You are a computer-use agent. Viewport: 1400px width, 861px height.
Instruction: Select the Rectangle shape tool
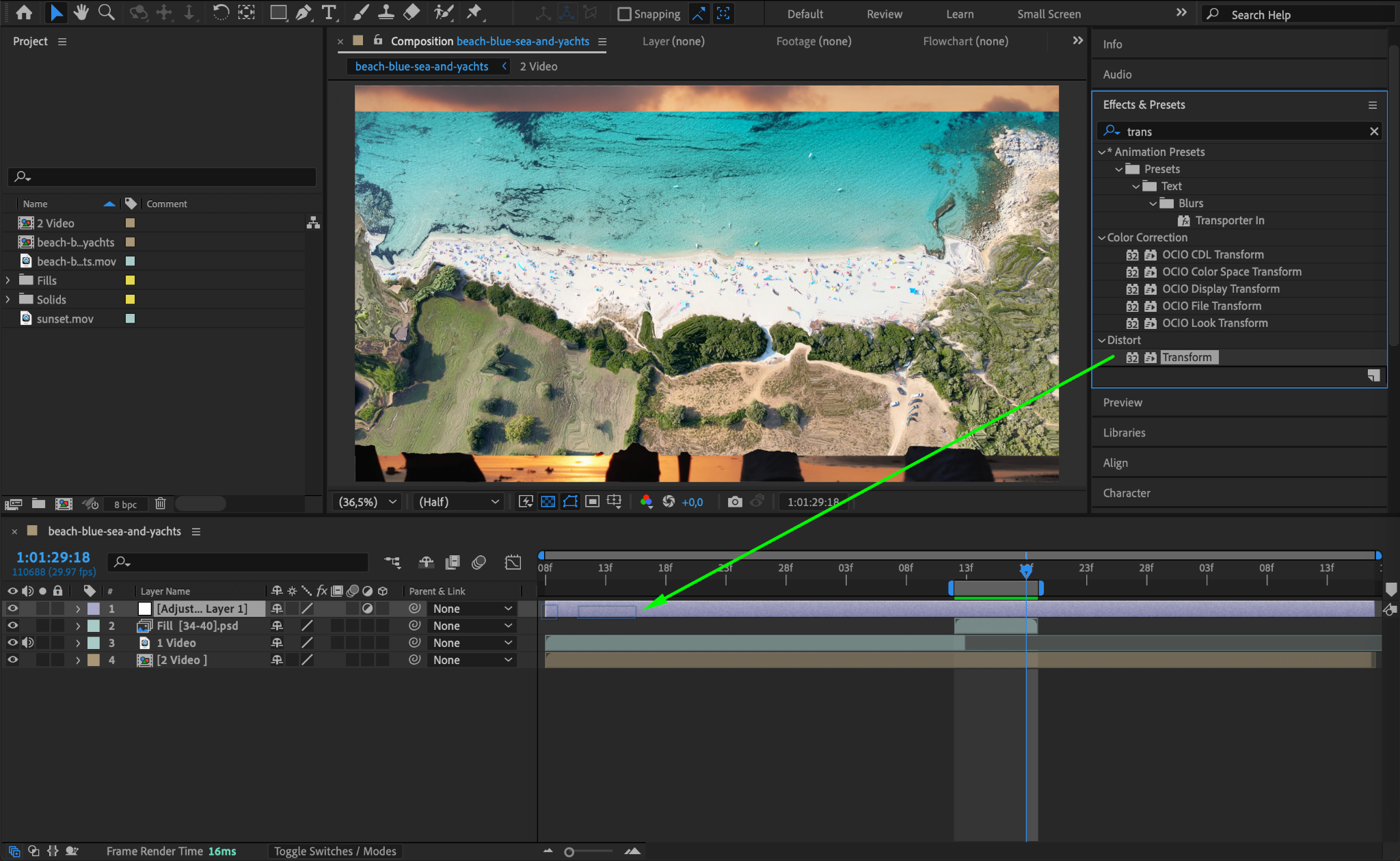click(278, 12)
